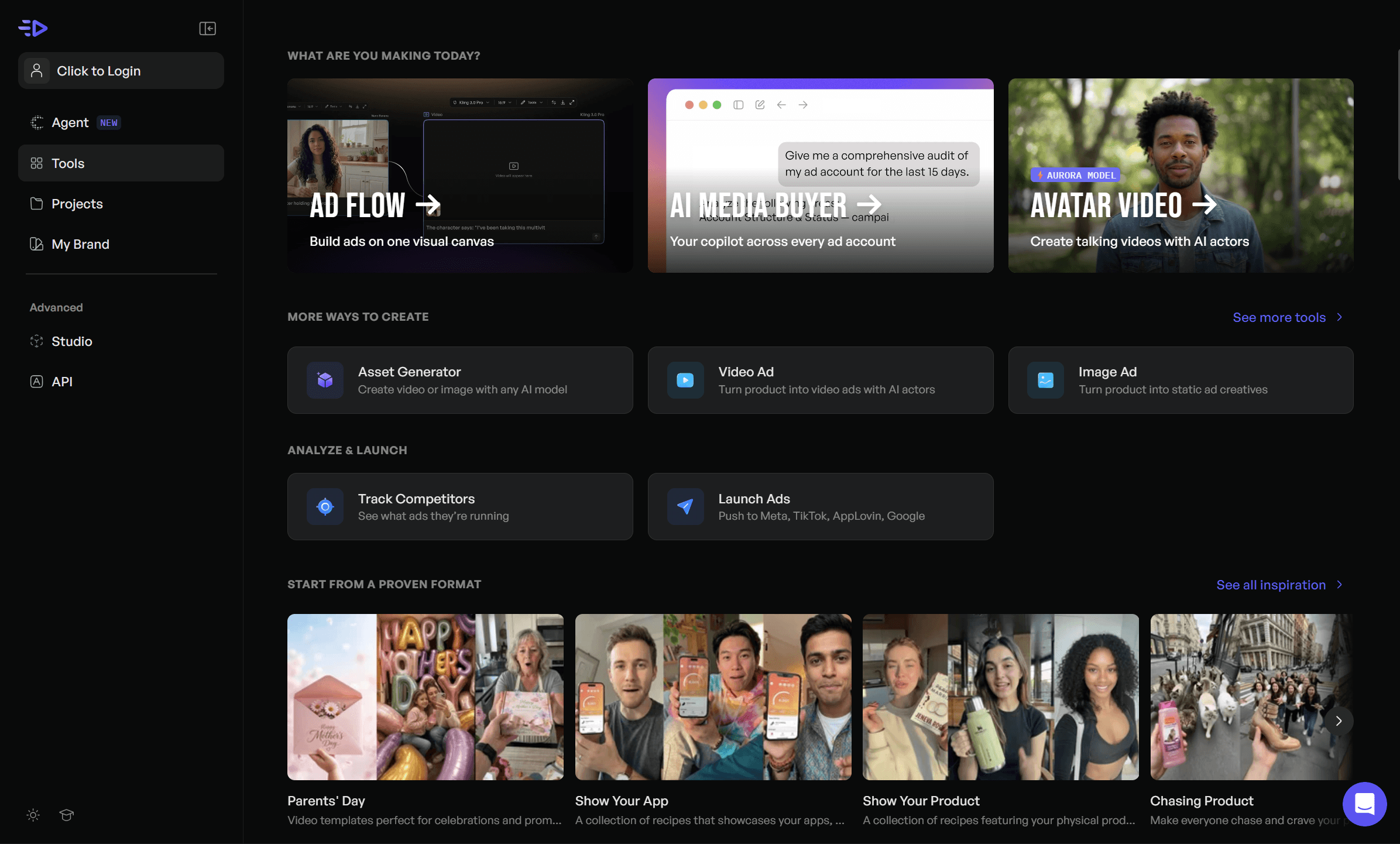Click the NEW badge beside Agent
The image size is (1400, 844).
(109, 123)
